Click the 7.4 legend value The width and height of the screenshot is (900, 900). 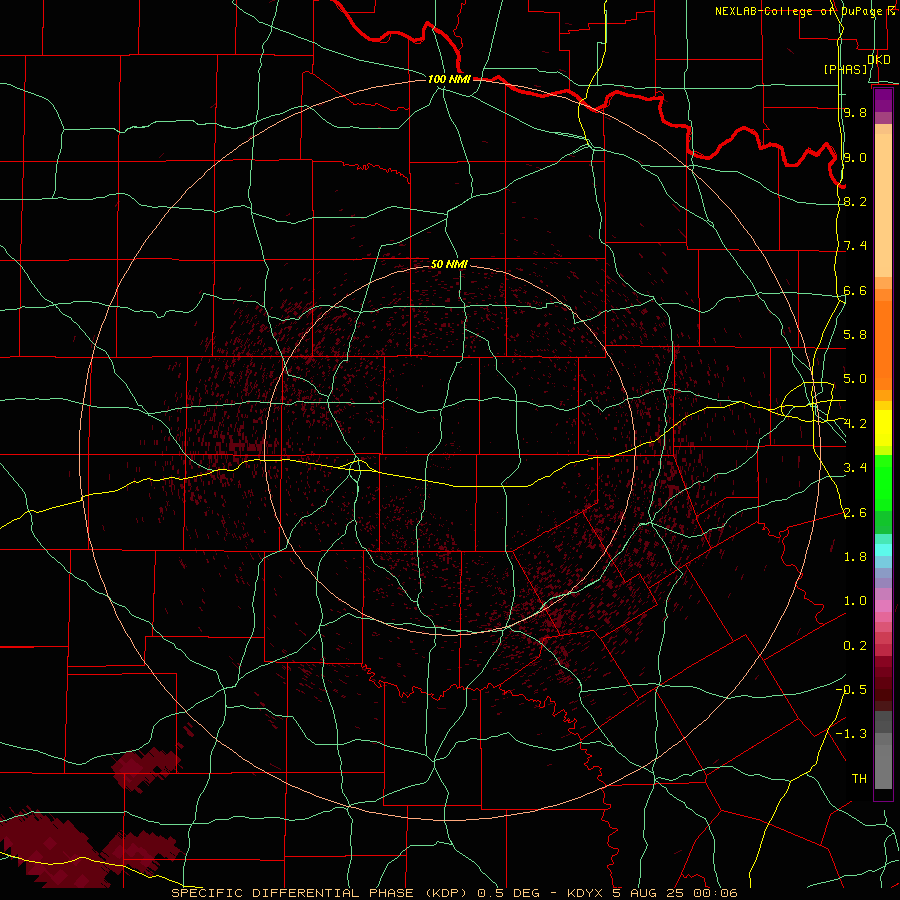tap(855, 246)
